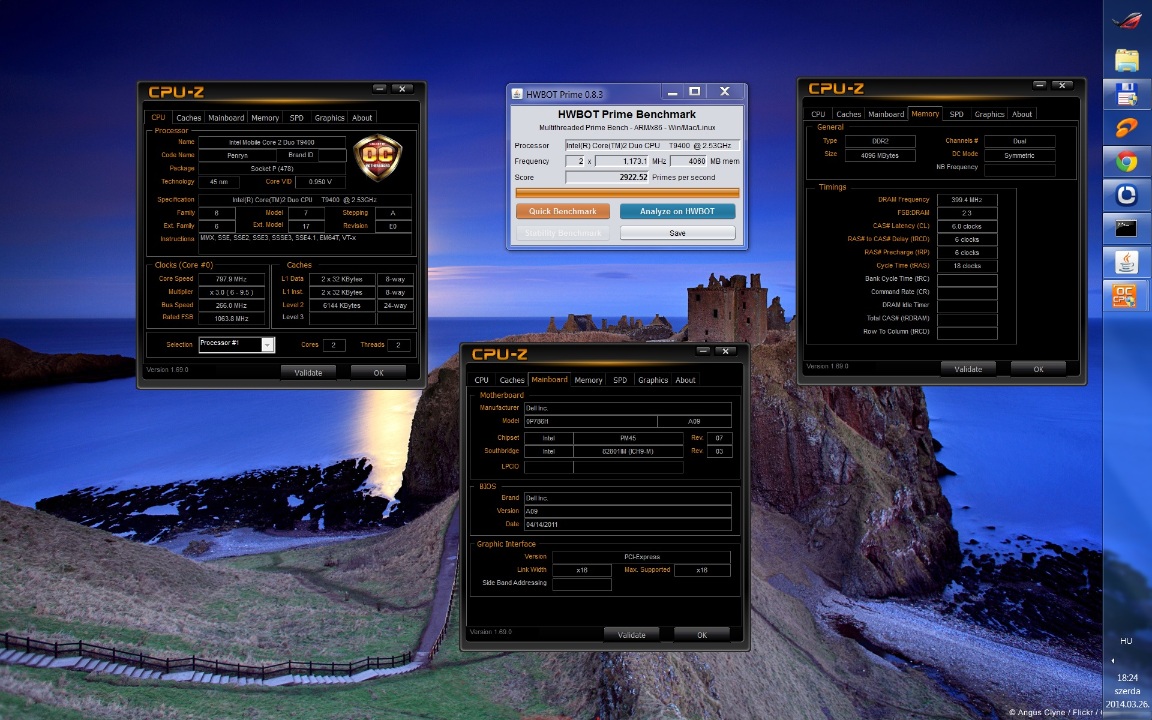Viewport: 1152px width, 720px height.
Task: Click the orange OC CPU-Z taskbar icon
Action: pyautogui.click(x=1126, y=296)
